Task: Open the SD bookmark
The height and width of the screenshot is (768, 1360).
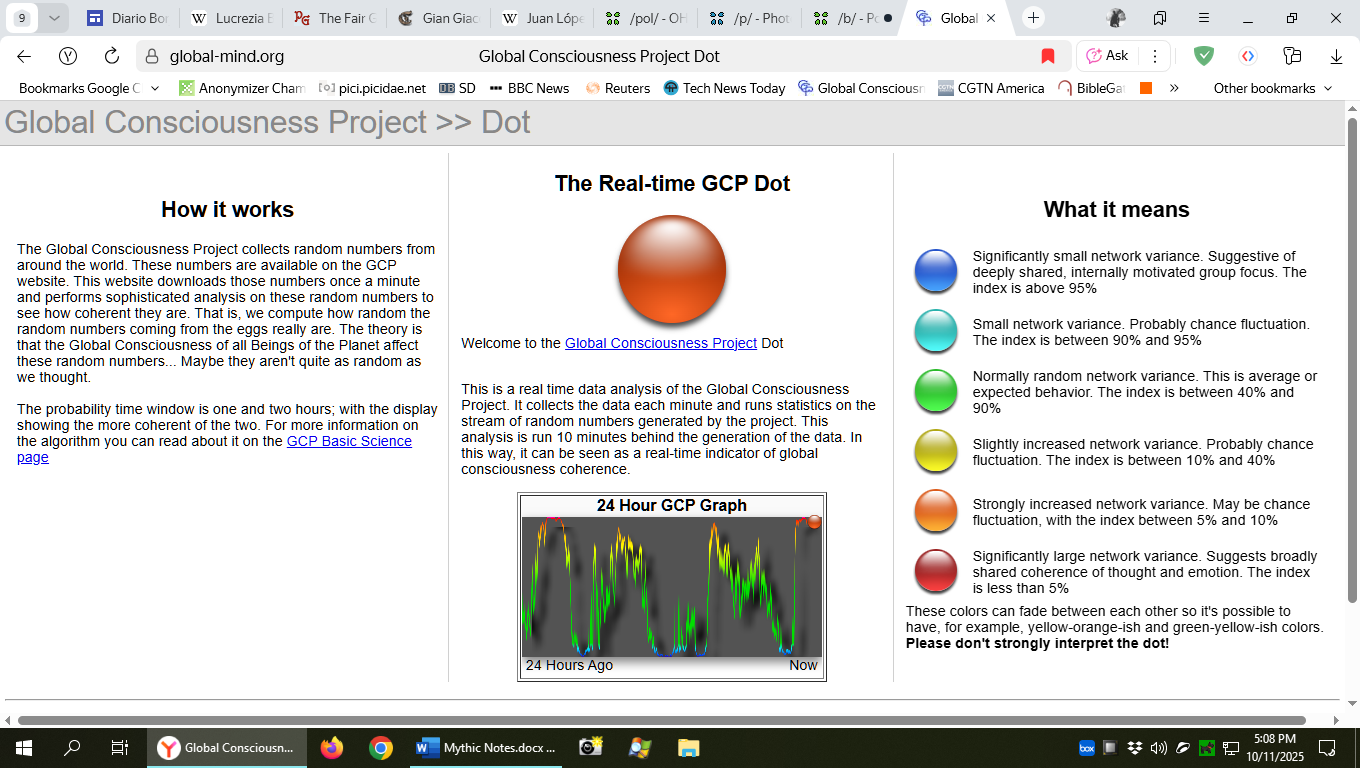Action: coord(457,88)
